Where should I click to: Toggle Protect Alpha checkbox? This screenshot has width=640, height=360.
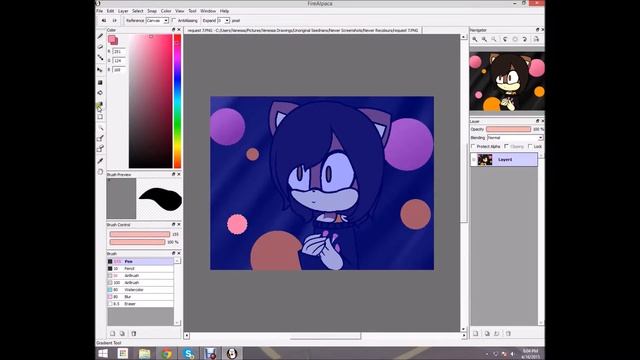[x=473, y=146]
